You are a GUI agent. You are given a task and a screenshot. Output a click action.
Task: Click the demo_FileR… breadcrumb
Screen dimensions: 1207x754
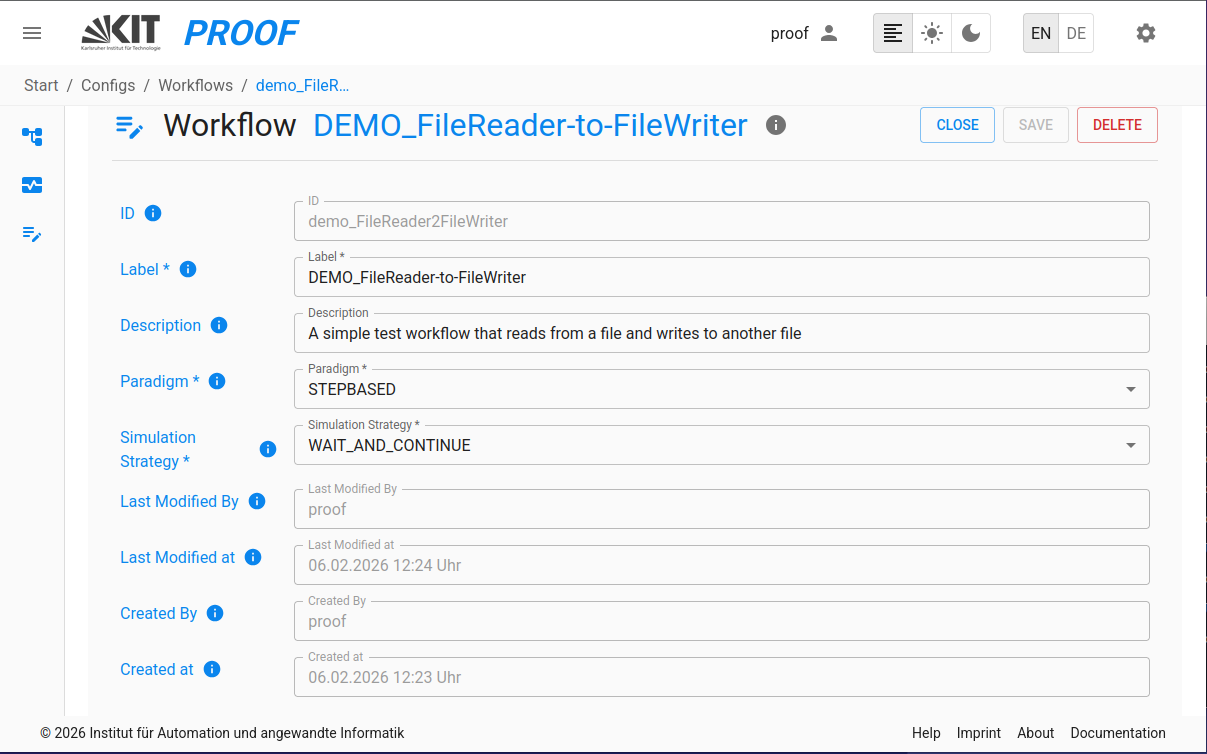click(x=302, y=85)
